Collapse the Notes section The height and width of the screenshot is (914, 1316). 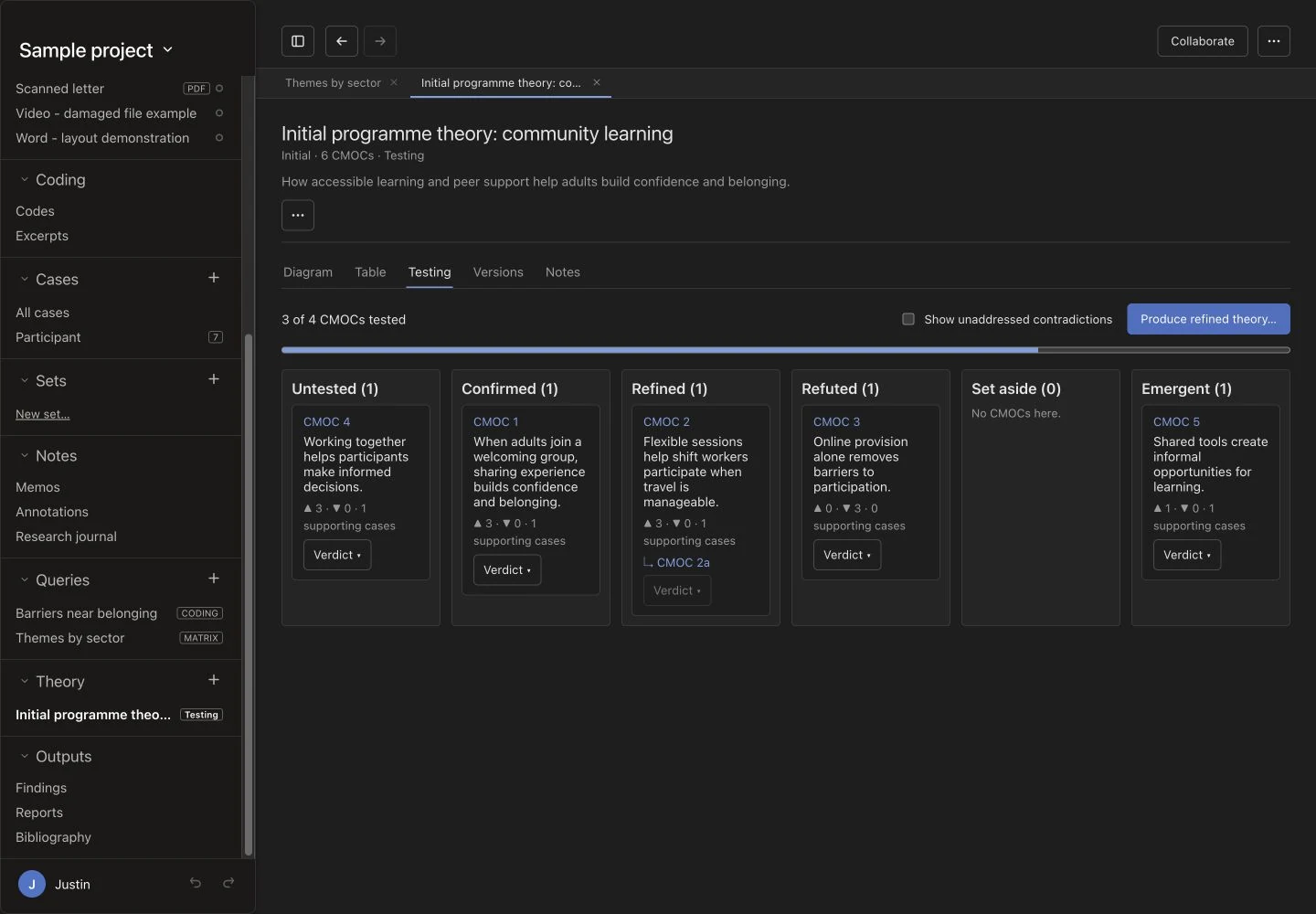[x=25, y=456]
